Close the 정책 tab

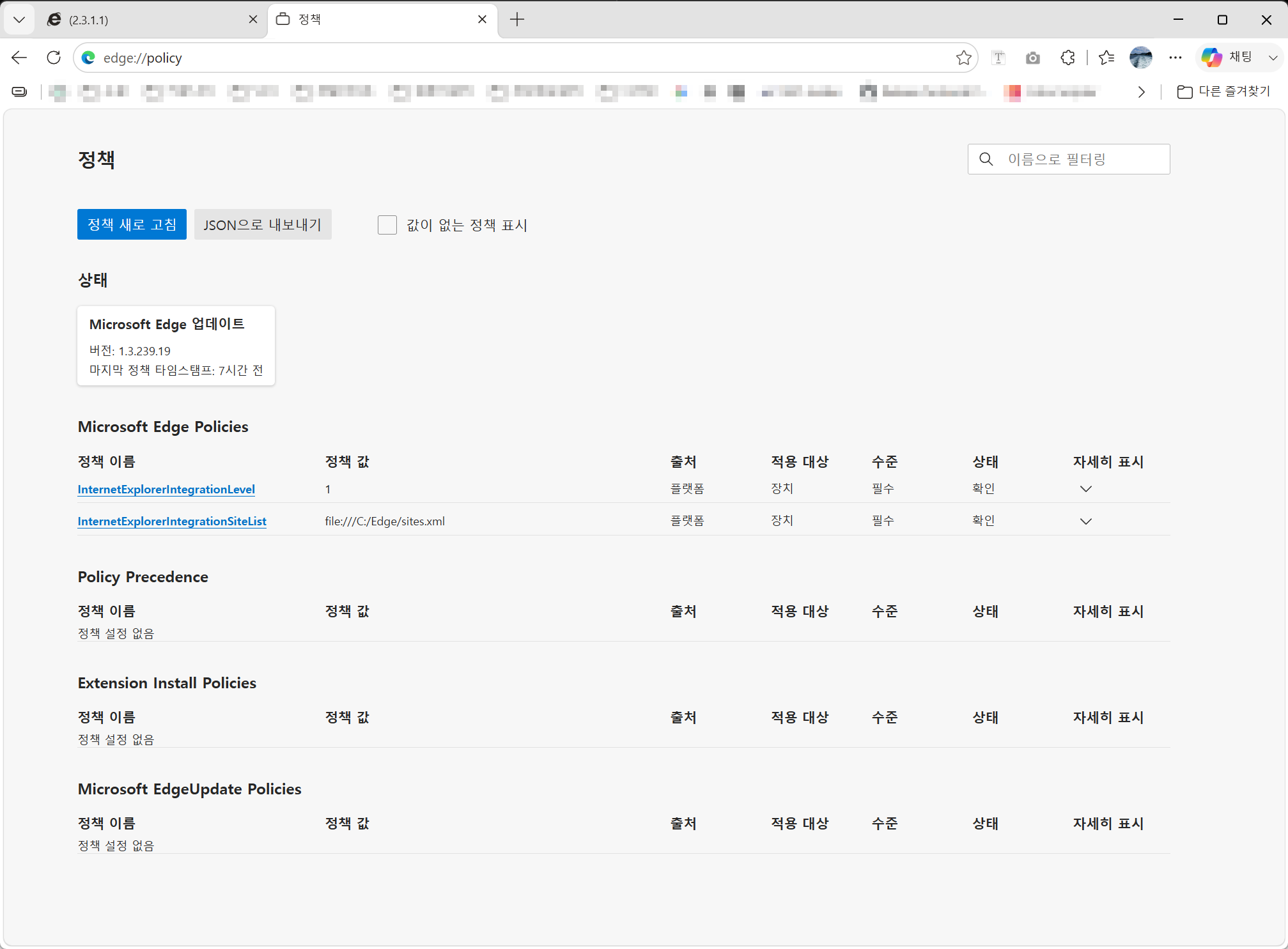click(482, 20)
